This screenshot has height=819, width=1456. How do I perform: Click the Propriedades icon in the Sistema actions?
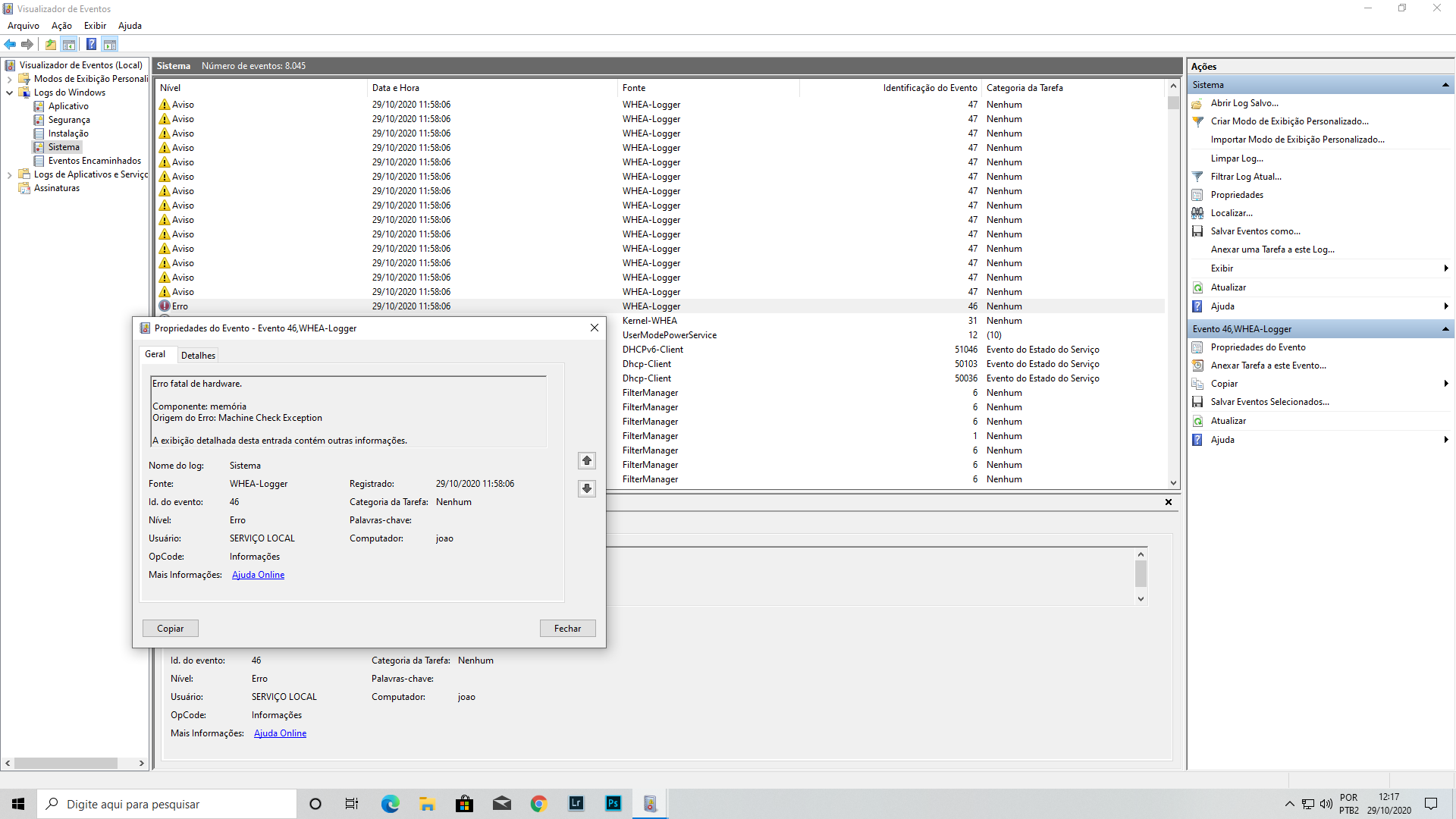(1197, 195)
